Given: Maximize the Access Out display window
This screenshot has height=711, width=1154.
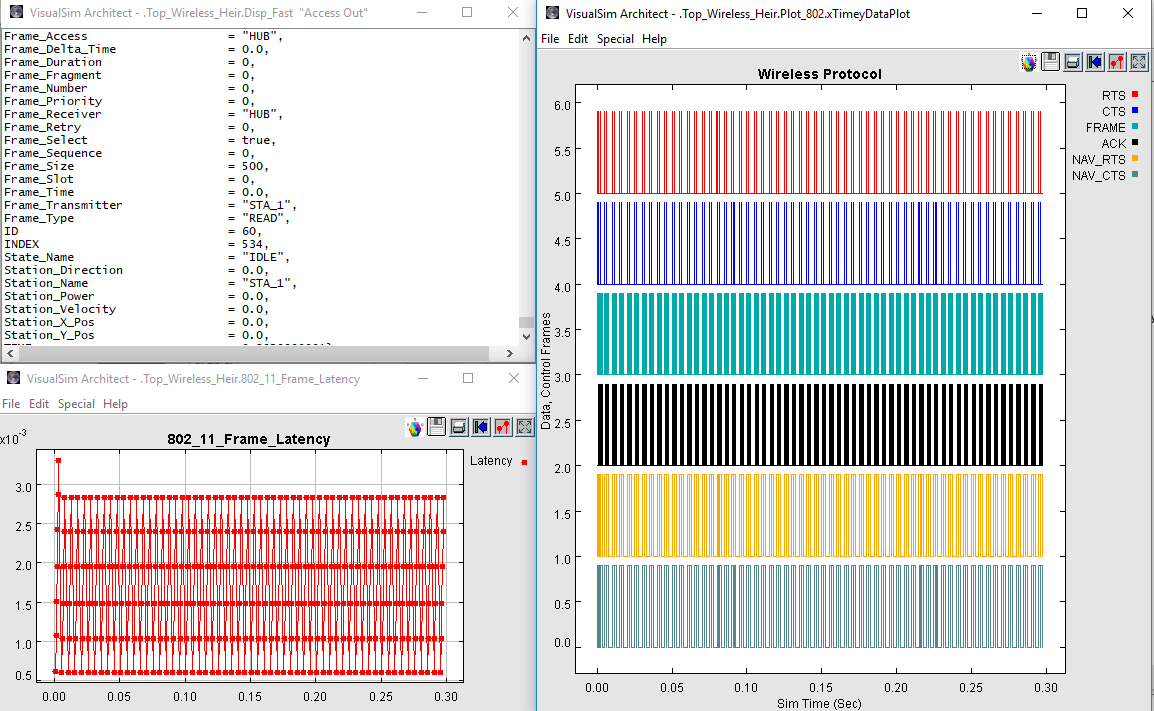Looking at the screenshot, I should click(x=467, y=12).
